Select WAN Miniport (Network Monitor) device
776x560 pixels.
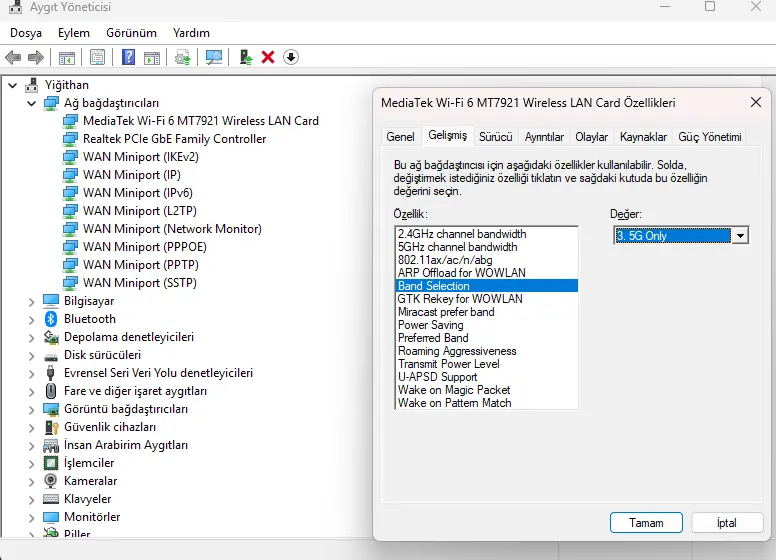(172, 229)
